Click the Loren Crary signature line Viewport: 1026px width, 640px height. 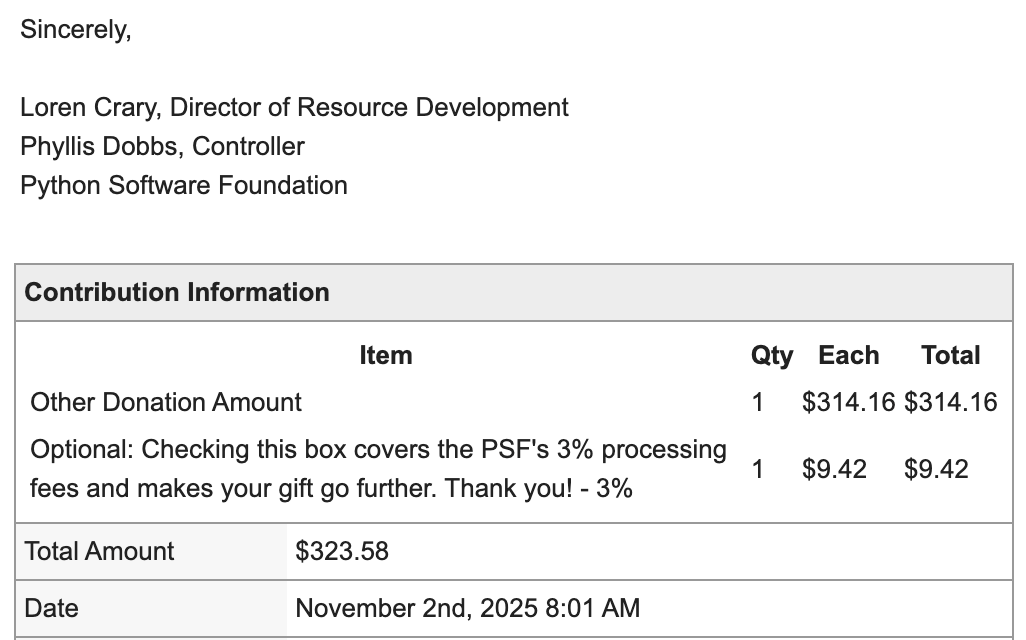pos(294,107)
